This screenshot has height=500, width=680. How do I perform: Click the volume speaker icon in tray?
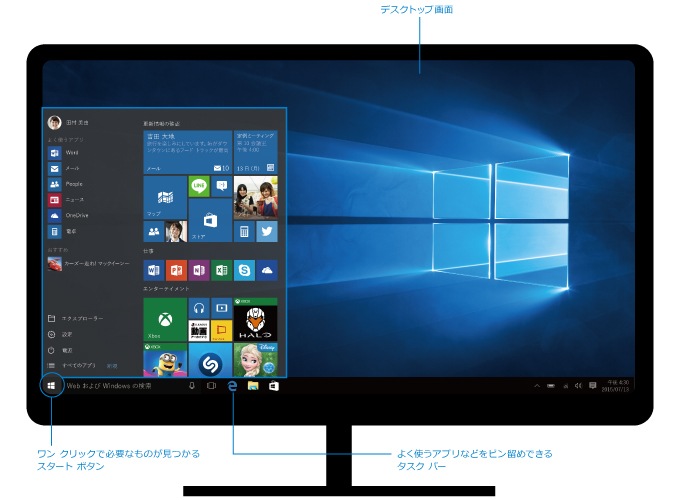pyautogui.click(x=579, y=386)
